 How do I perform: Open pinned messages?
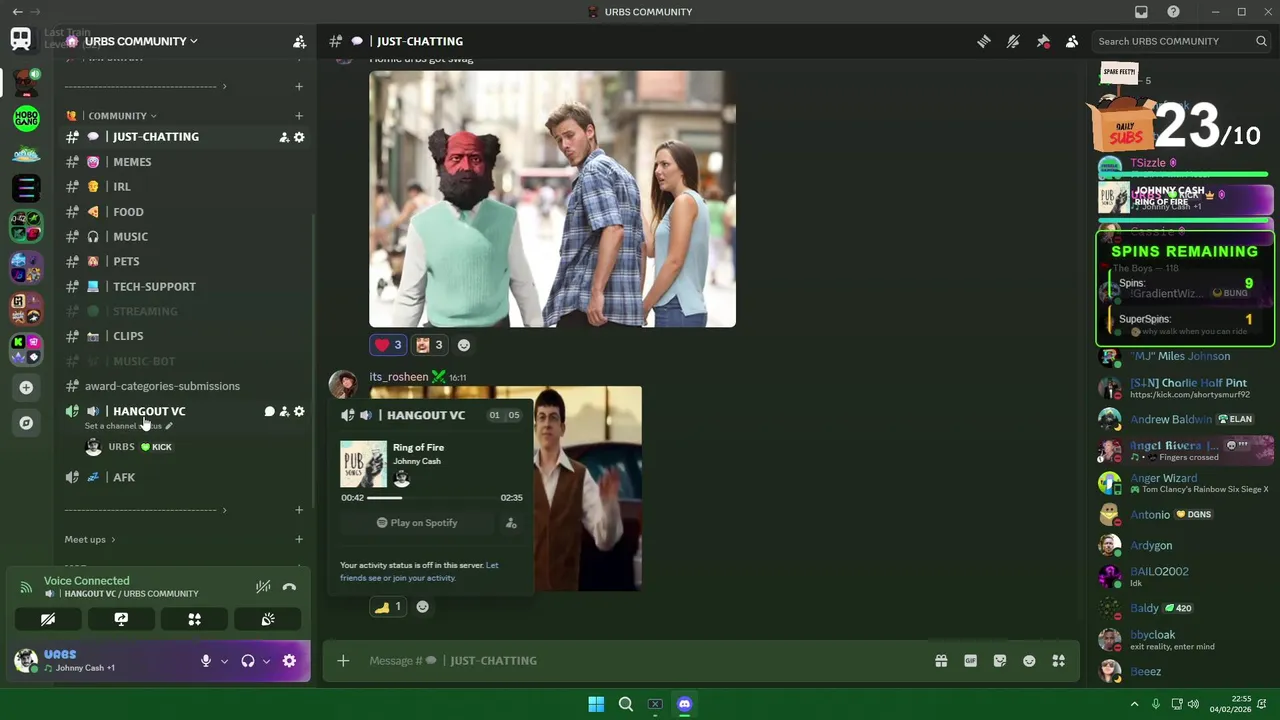(x=1043, y=41)
